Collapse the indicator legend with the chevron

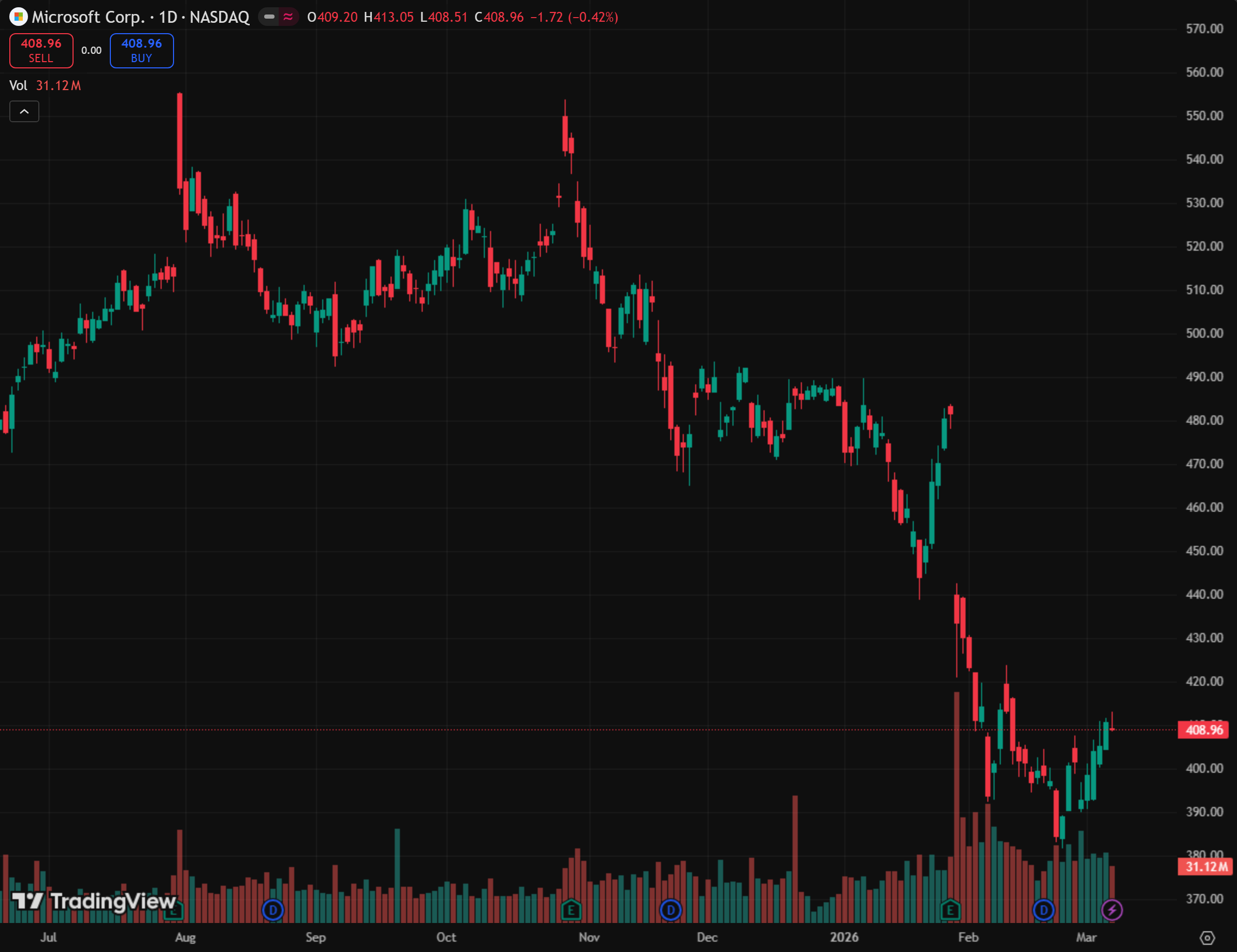(x=24, y=111)
